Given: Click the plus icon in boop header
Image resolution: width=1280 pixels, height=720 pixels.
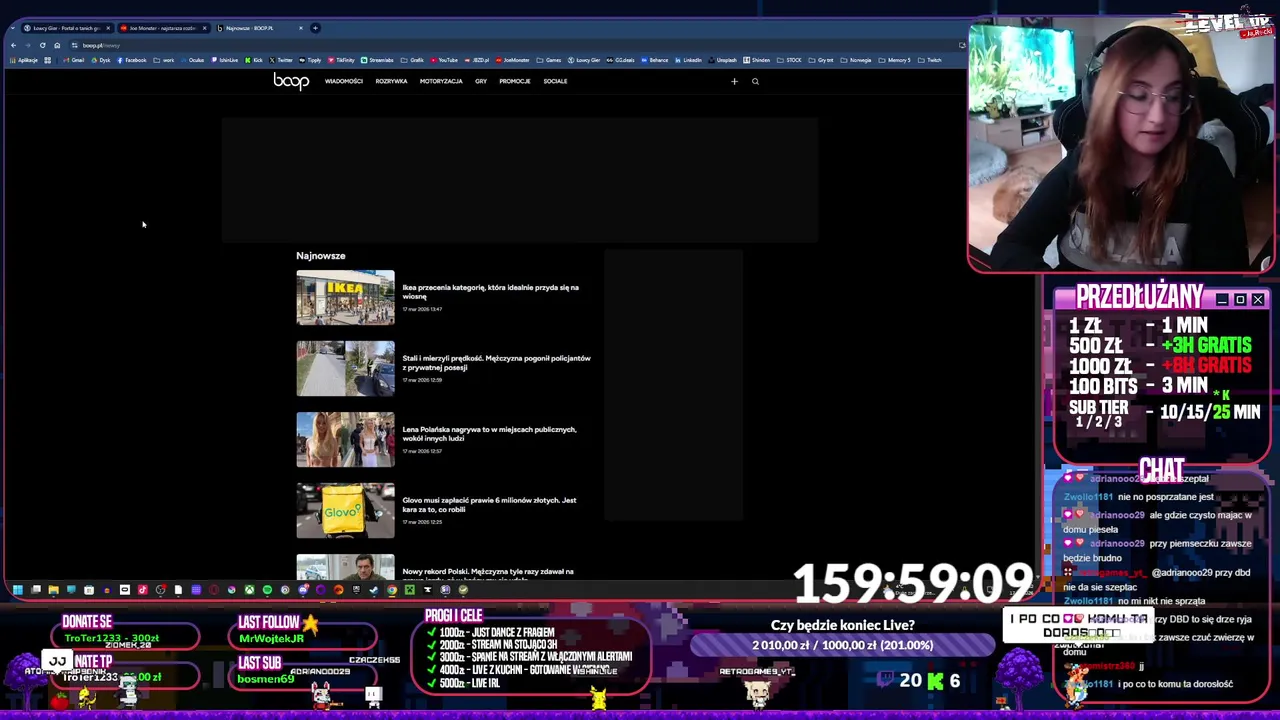Looking at the screenshot, I should point(734,81).
